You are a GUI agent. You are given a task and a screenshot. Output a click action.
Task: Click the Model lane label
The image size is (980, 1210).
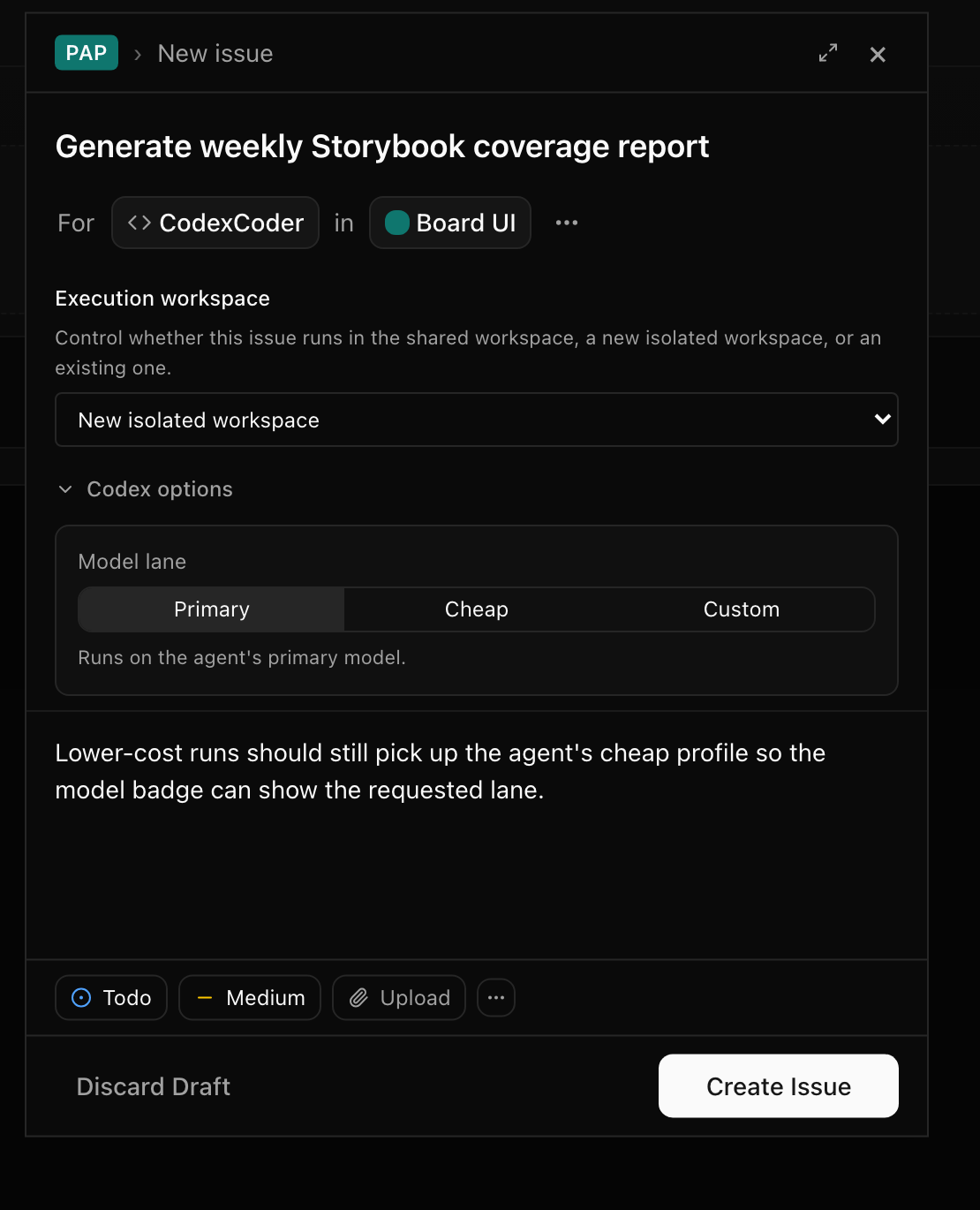(132, 562)
